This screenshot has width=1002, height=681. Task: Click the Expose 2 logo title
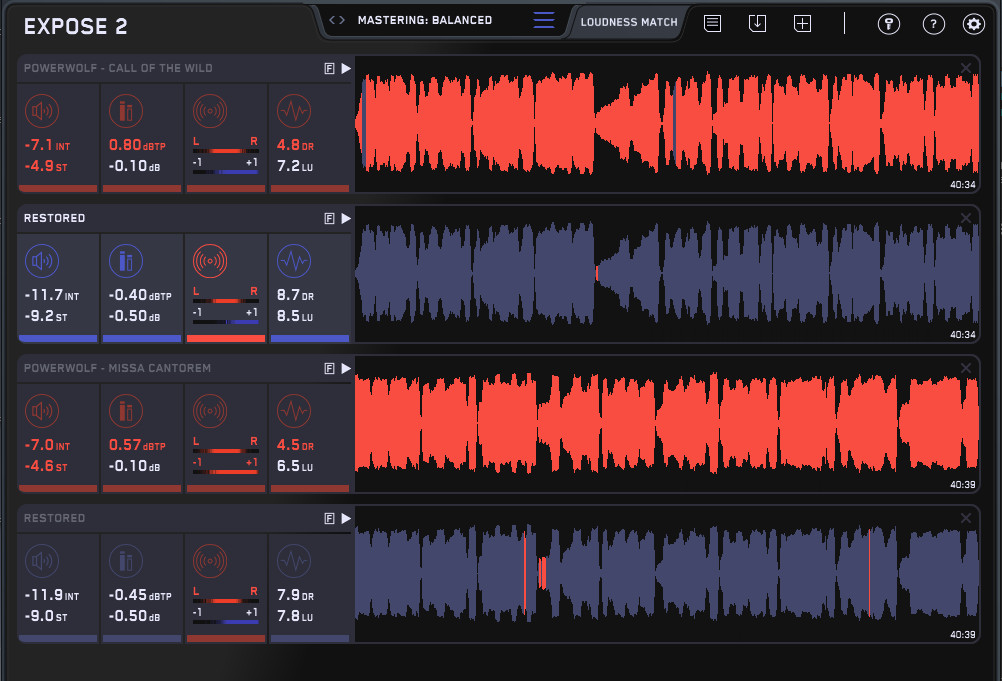pyautogui.click(x=75, y=26)
